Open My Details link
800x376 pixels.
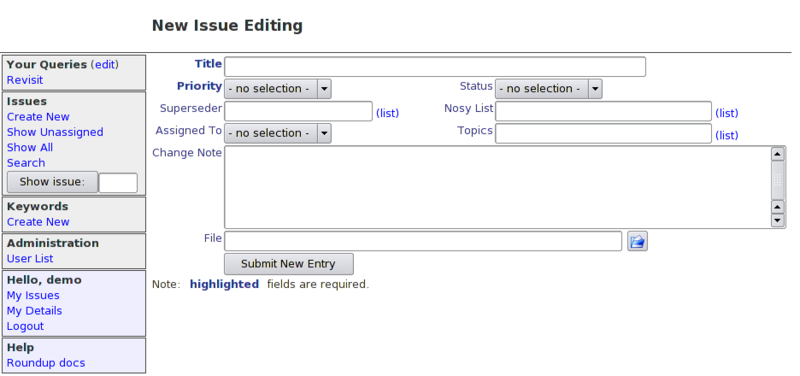click(x=34, y=311)
